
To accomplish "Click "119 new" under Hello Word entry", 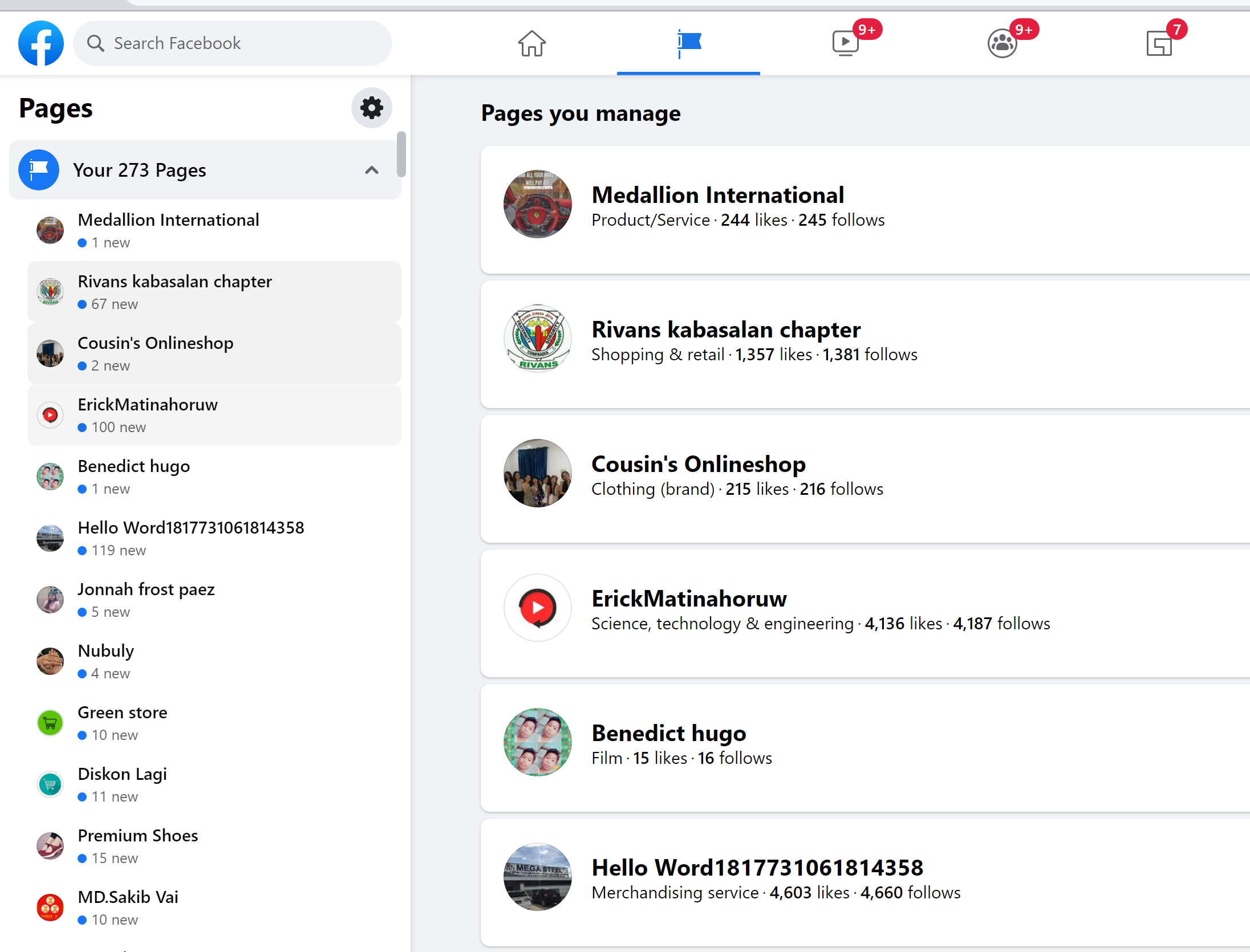I will pos(118,551).
